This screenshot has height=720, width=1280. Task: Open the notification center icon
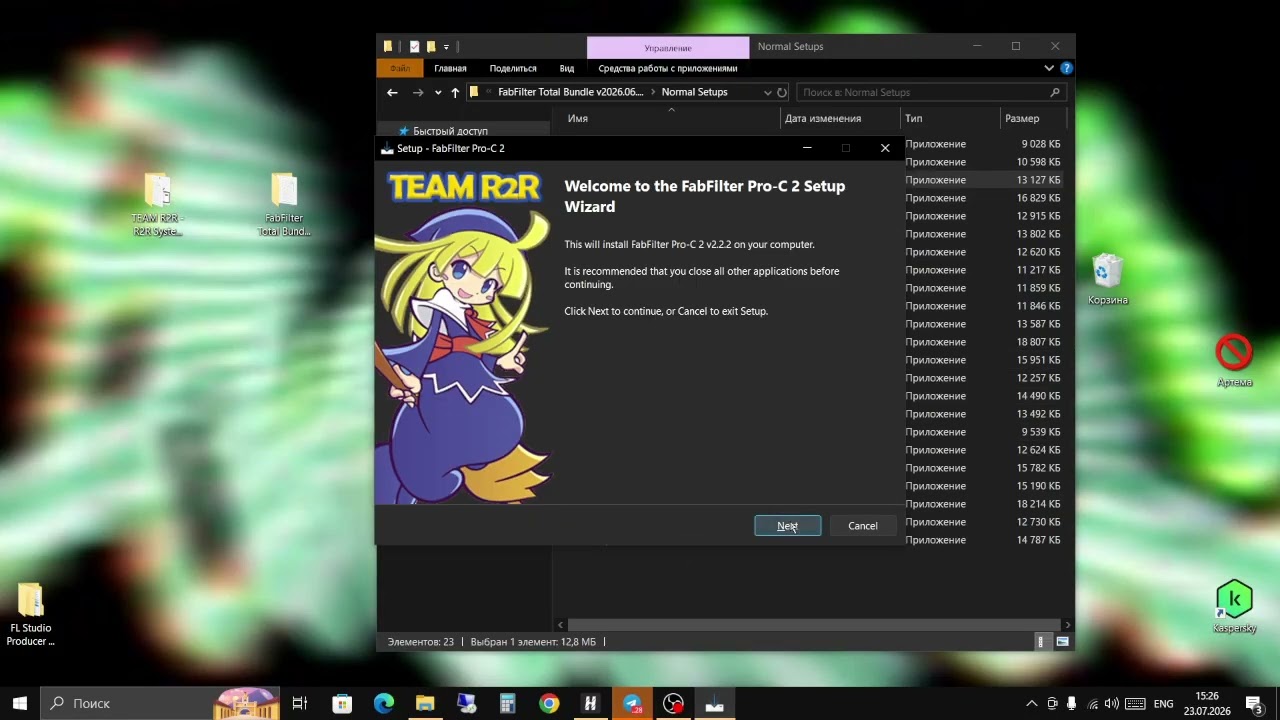tap(1254, 703)
